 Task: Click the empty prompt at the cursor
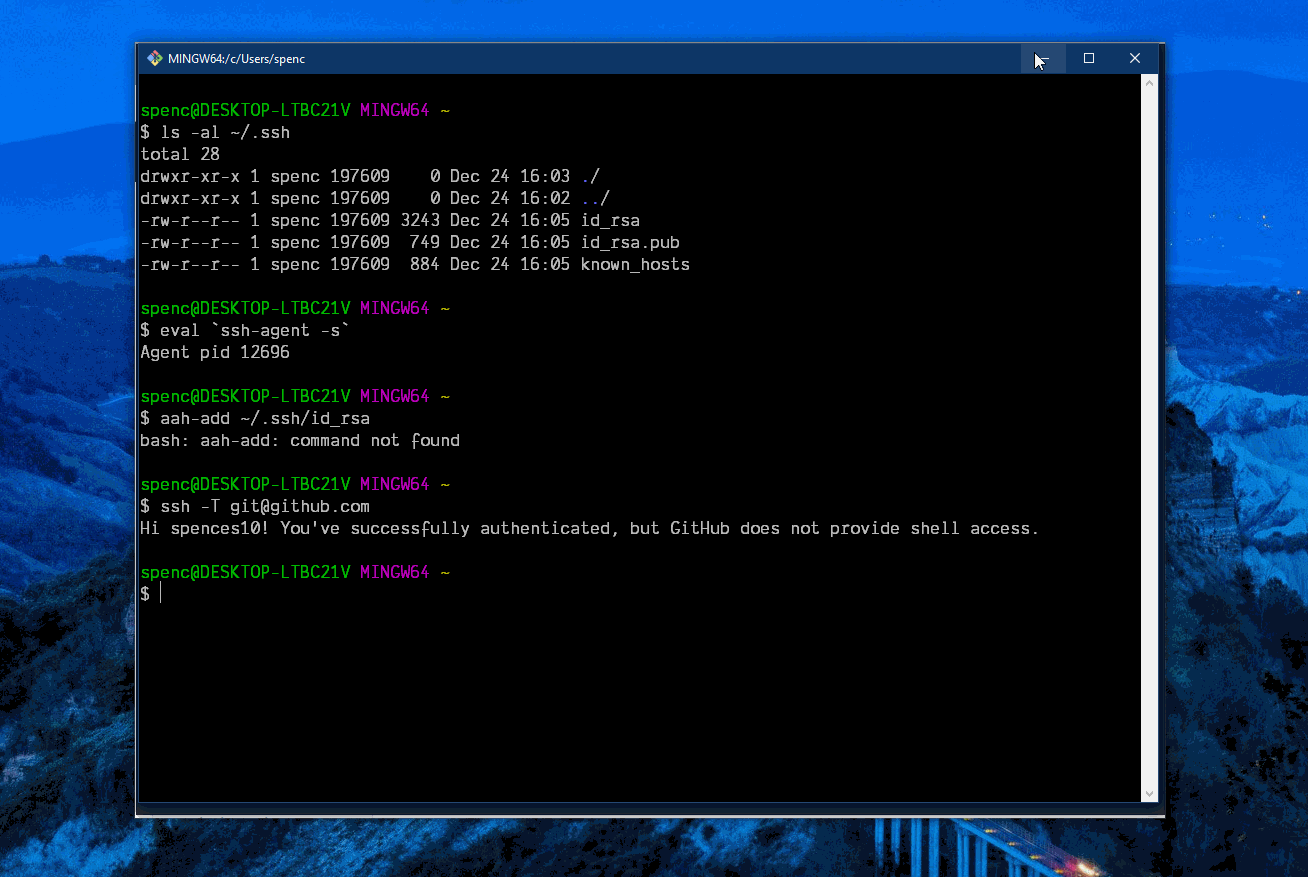160,594
